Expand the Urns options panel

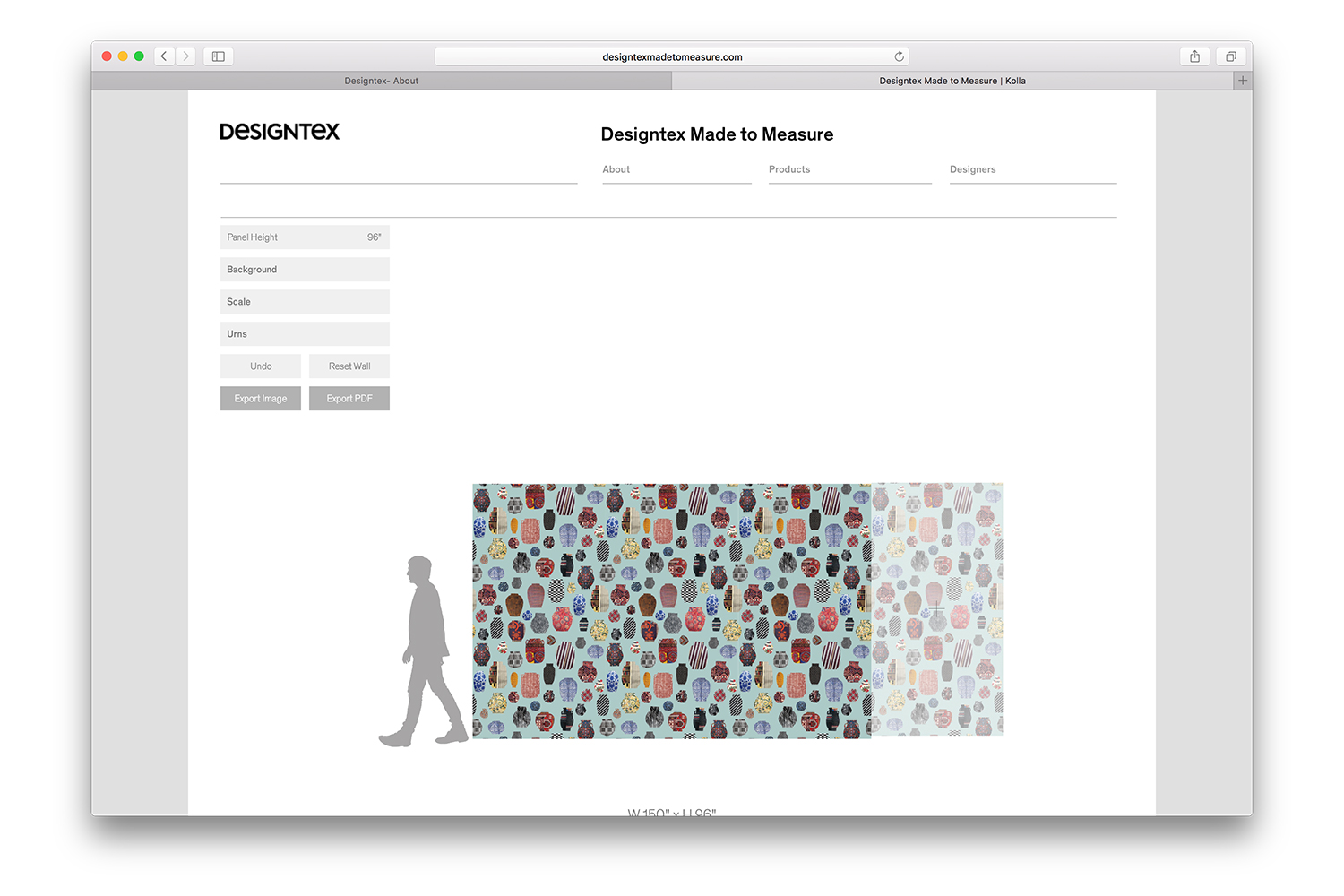point(305,334)
